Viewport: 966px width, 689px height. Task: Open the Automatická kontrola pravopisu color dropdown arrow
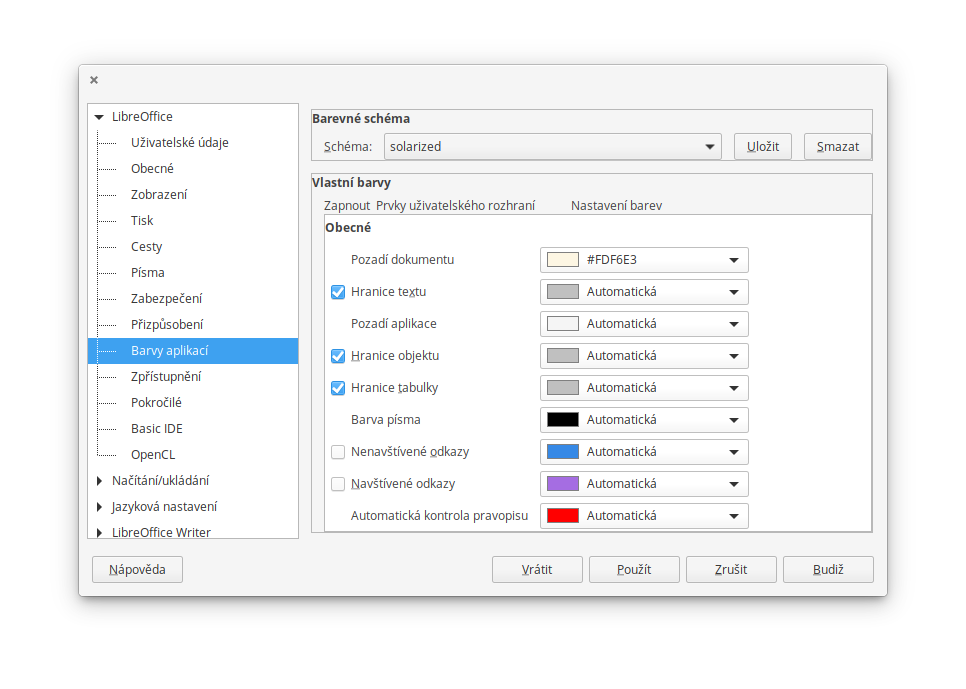pyautogui.click(x=734, y=516)
